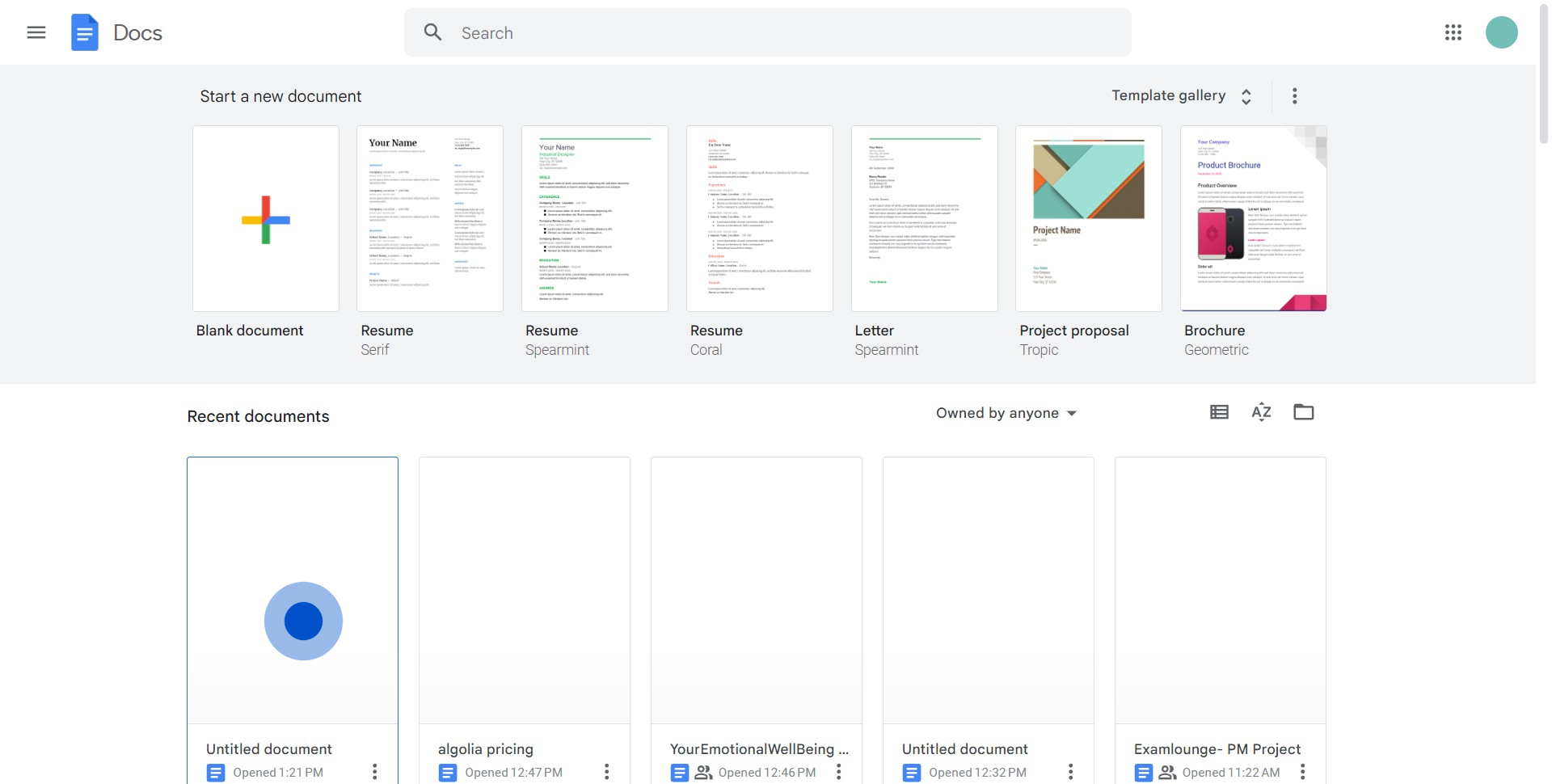The image size is (1552, 784).
Task: Choose the Brochure Geometric template
Action: pyautogui.click(x=1254, y=219)
